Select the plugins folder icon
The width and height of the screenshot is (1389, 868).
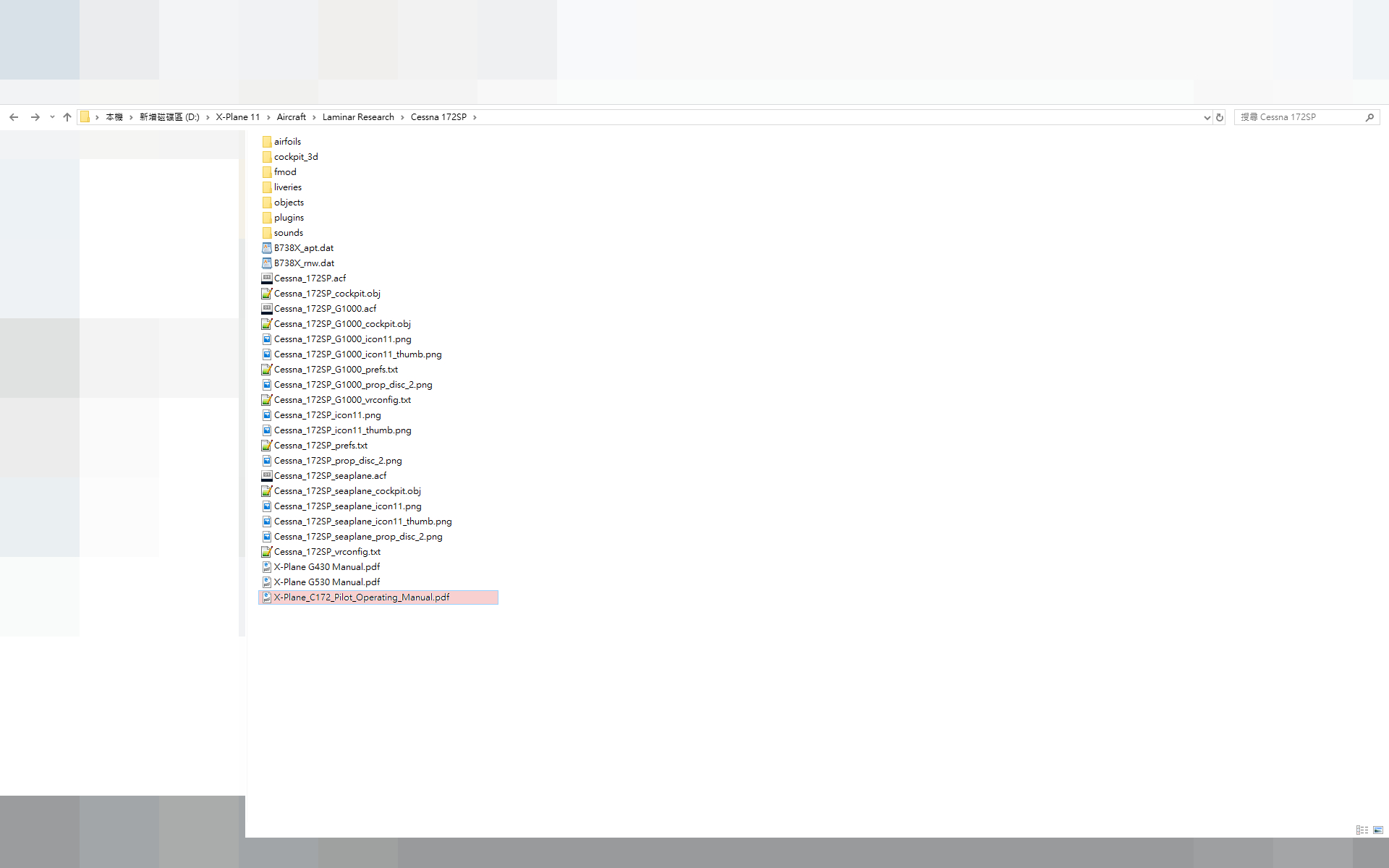[x=267, y=218]
